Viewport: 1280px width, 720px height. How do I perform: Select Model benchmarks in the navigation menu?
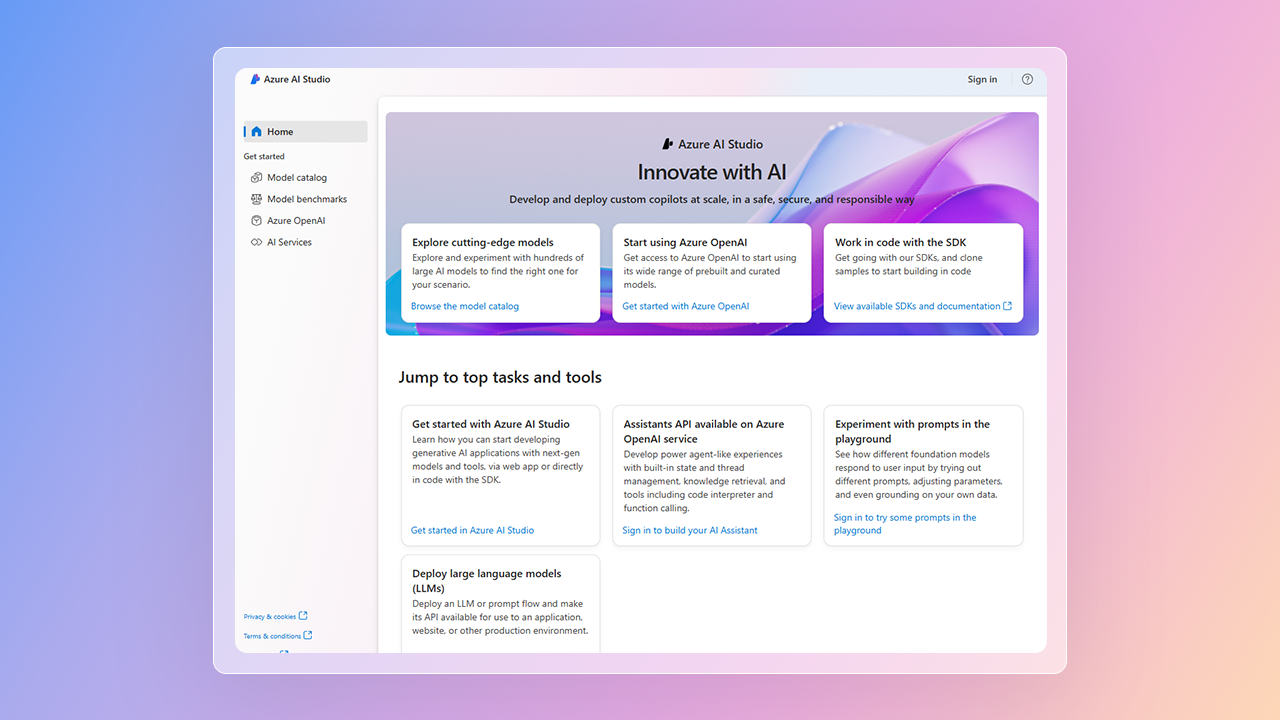pyautogui.click(x=306, y=199)
